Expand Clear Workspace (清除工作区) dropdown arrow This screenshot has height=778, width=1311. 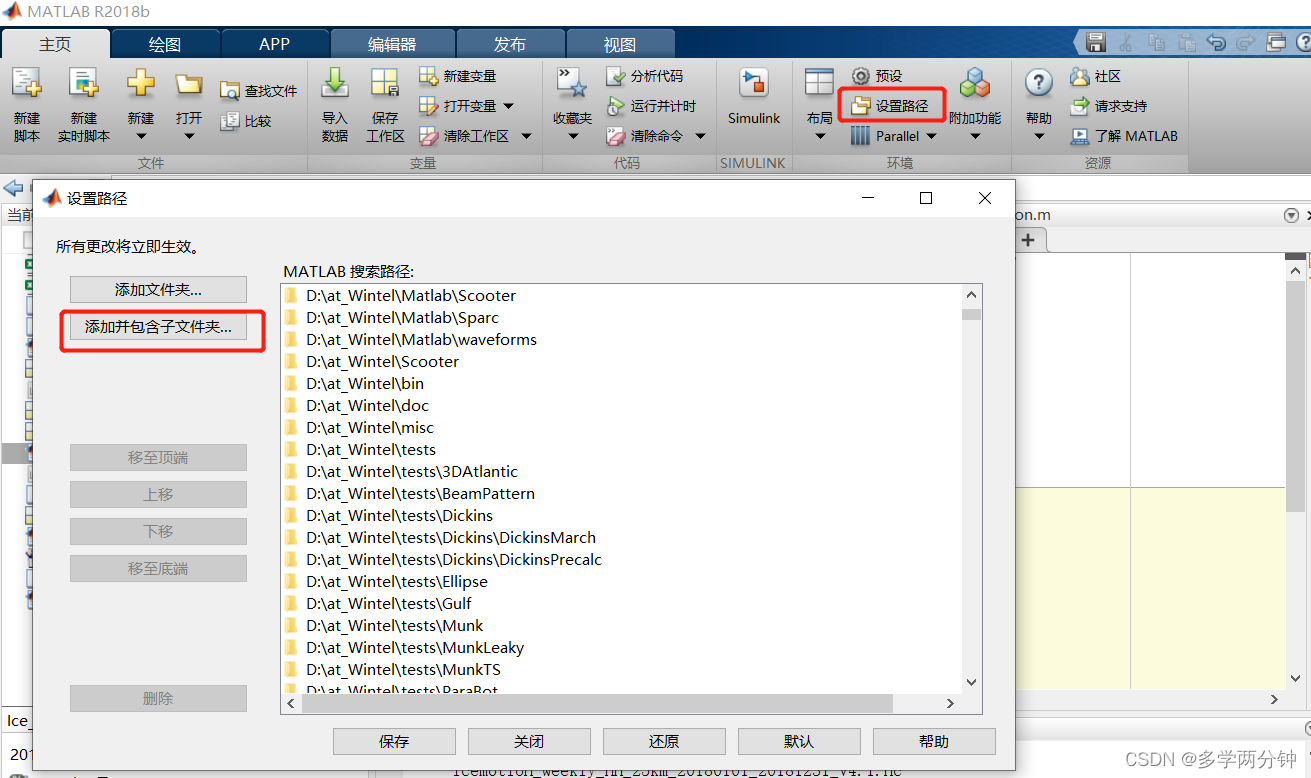pos(526,136)
